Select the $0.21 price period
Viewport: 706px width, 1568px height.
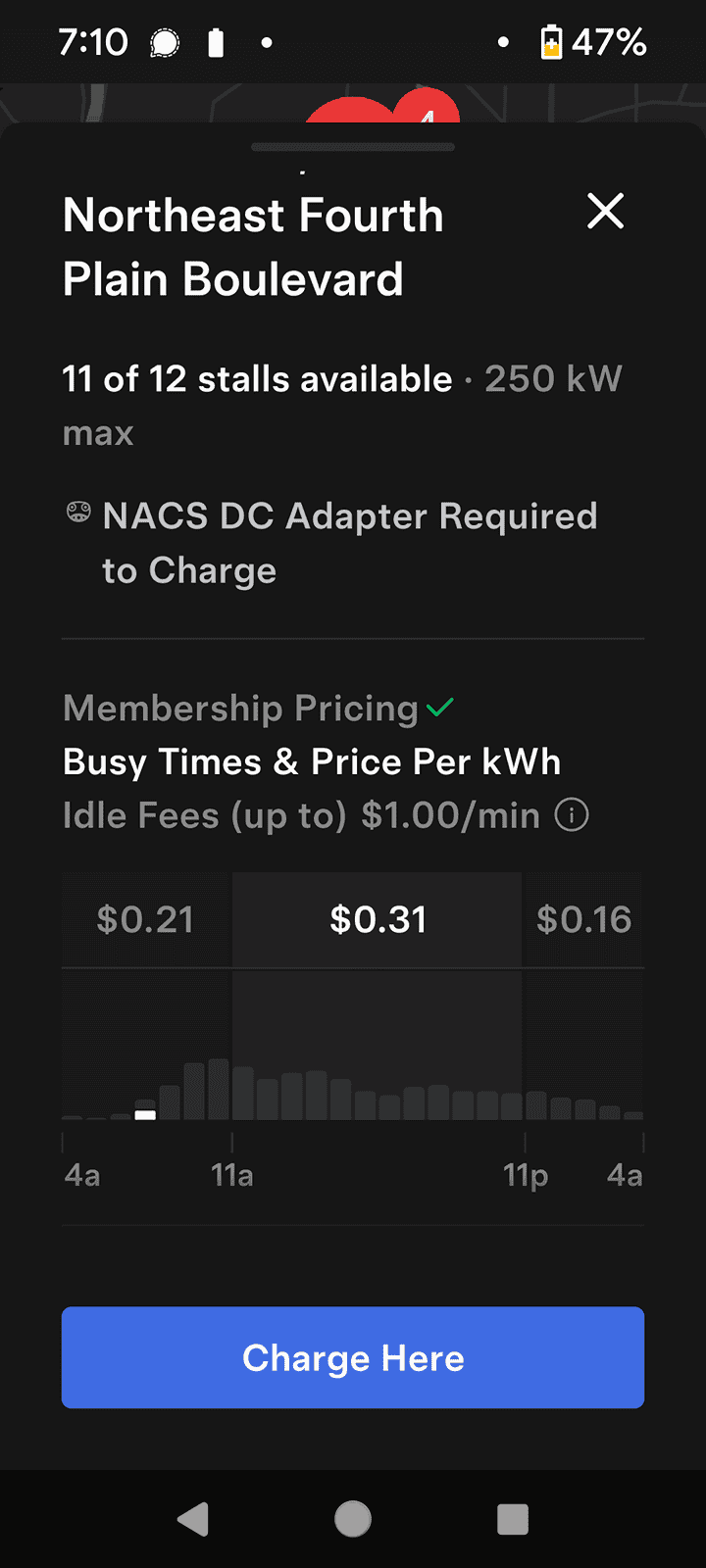pos(146,919)
